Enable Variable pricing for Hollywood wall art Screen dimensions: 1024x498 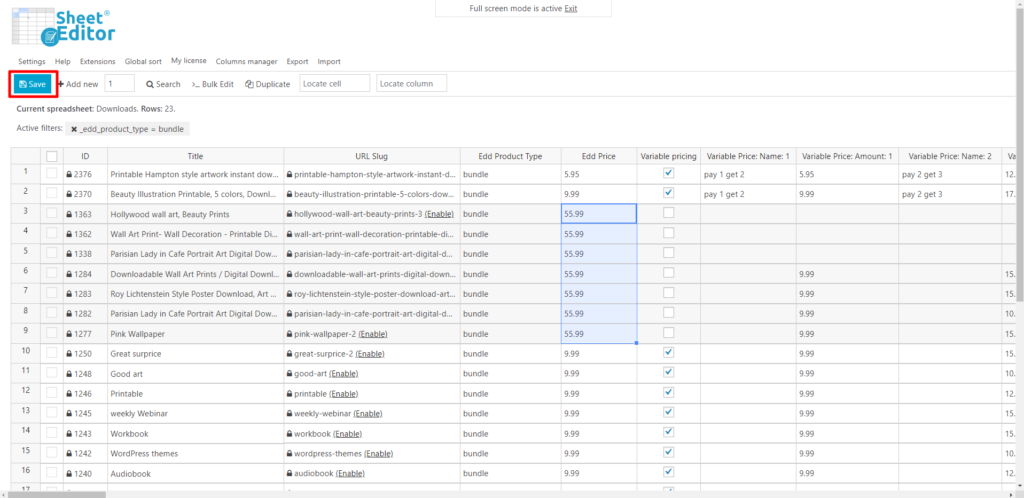pos(668,213)
